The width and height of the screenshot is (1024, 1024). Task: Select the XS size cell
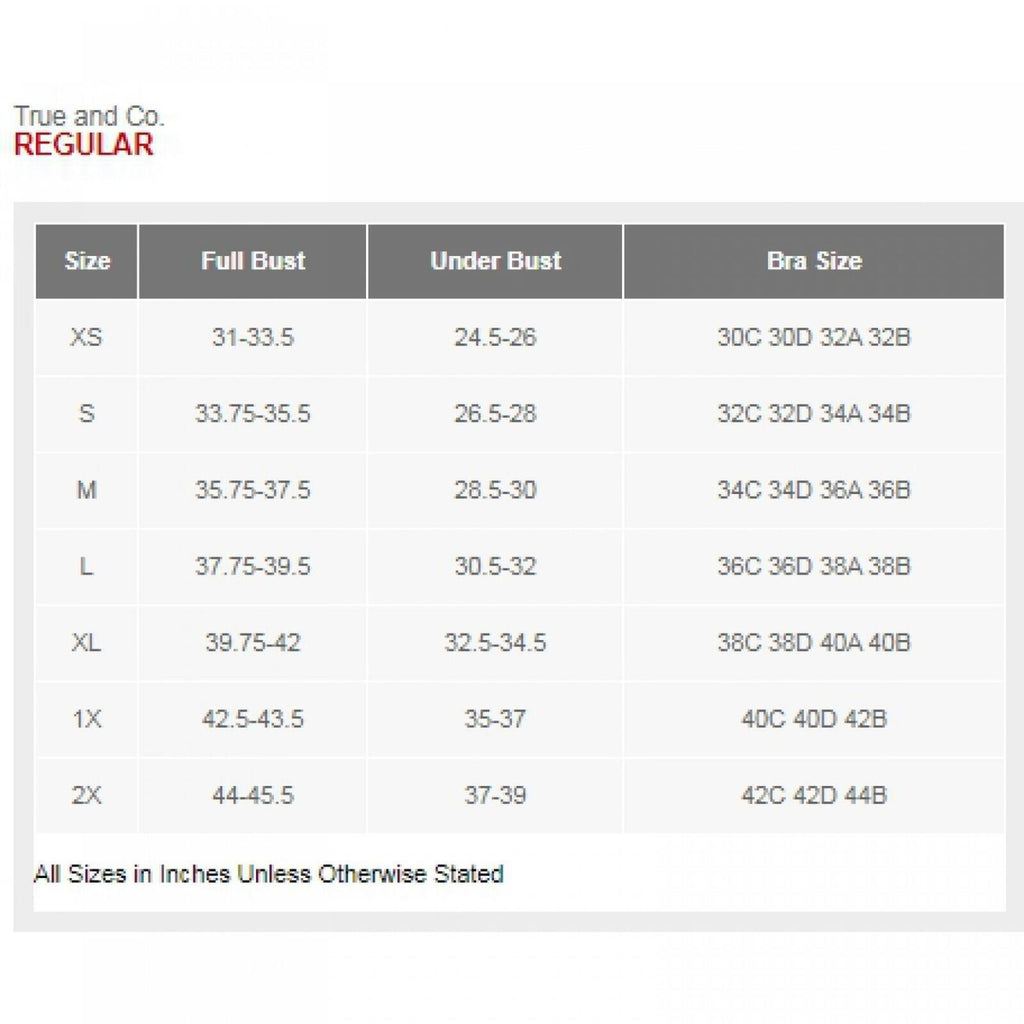click(87, 337)
